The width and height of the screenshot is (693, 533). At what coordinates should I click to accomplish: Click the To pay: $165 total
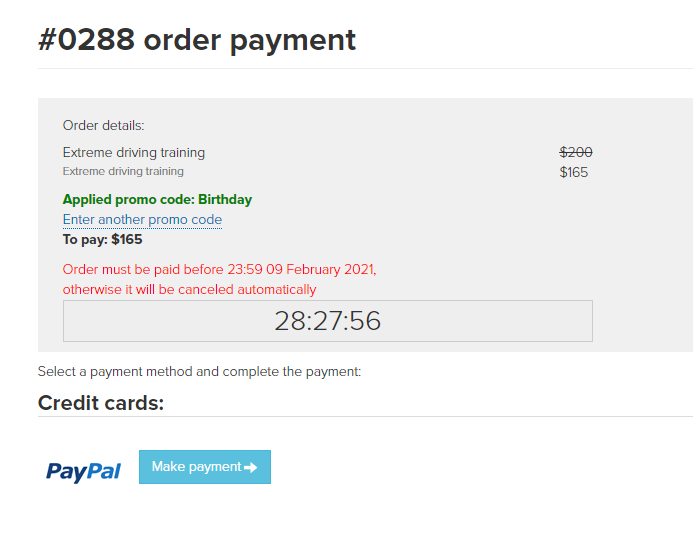tap(103, 240)
